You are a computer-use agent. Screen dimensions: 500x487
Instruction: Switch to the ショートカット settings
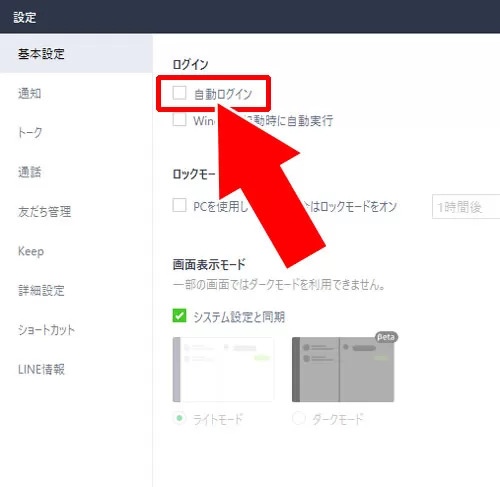[46, 330]
